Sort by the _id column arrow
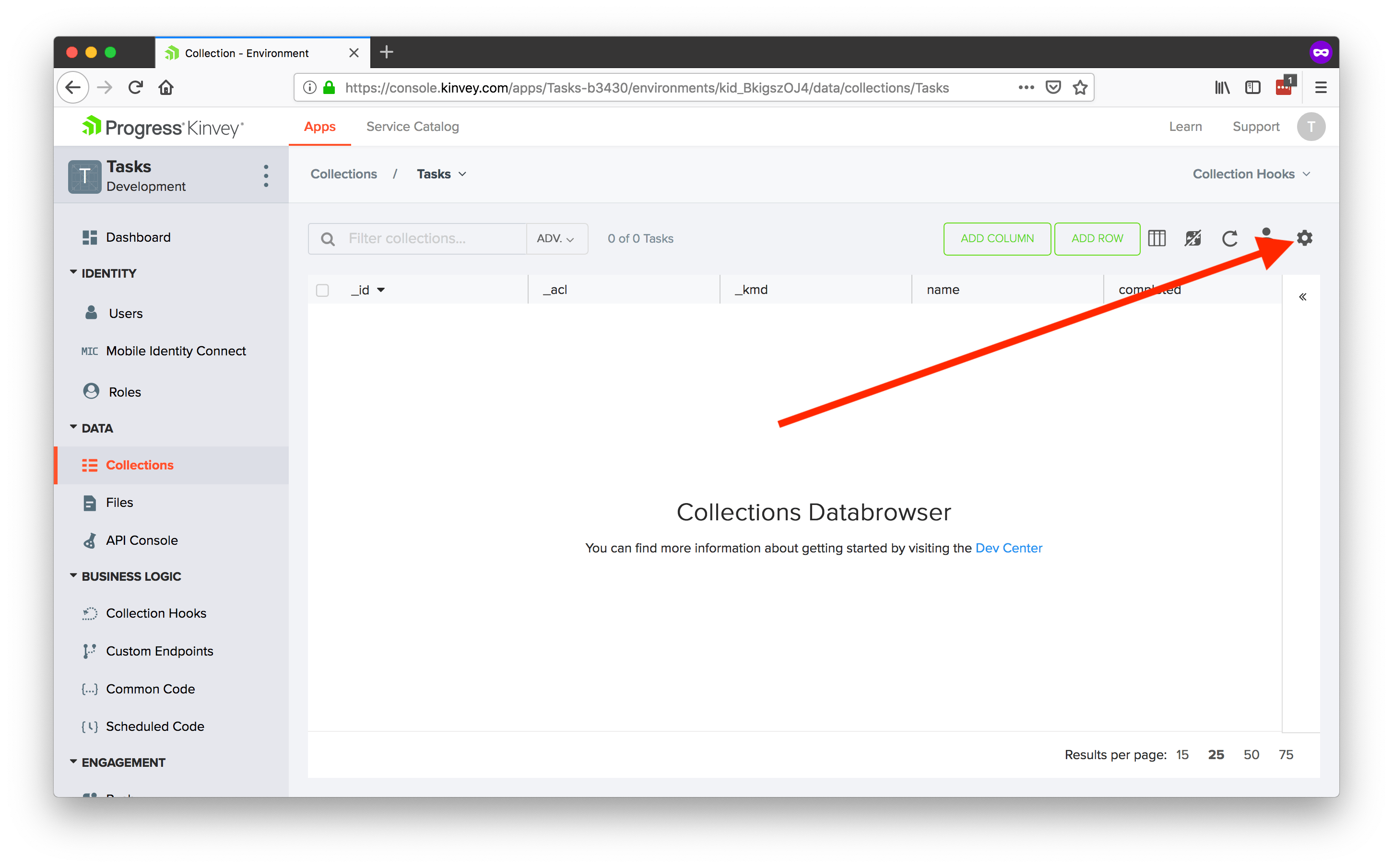Image resolution: width=1393 pixels, height=868 pixels. click(x=381, y=291)
